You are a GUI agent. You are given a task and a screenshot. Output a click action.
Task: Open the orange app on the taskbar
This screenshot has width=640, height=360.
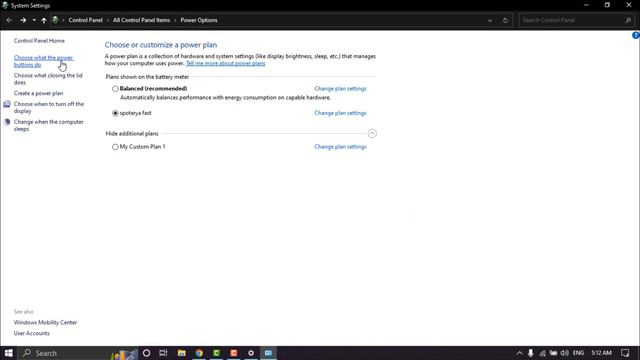234,353
